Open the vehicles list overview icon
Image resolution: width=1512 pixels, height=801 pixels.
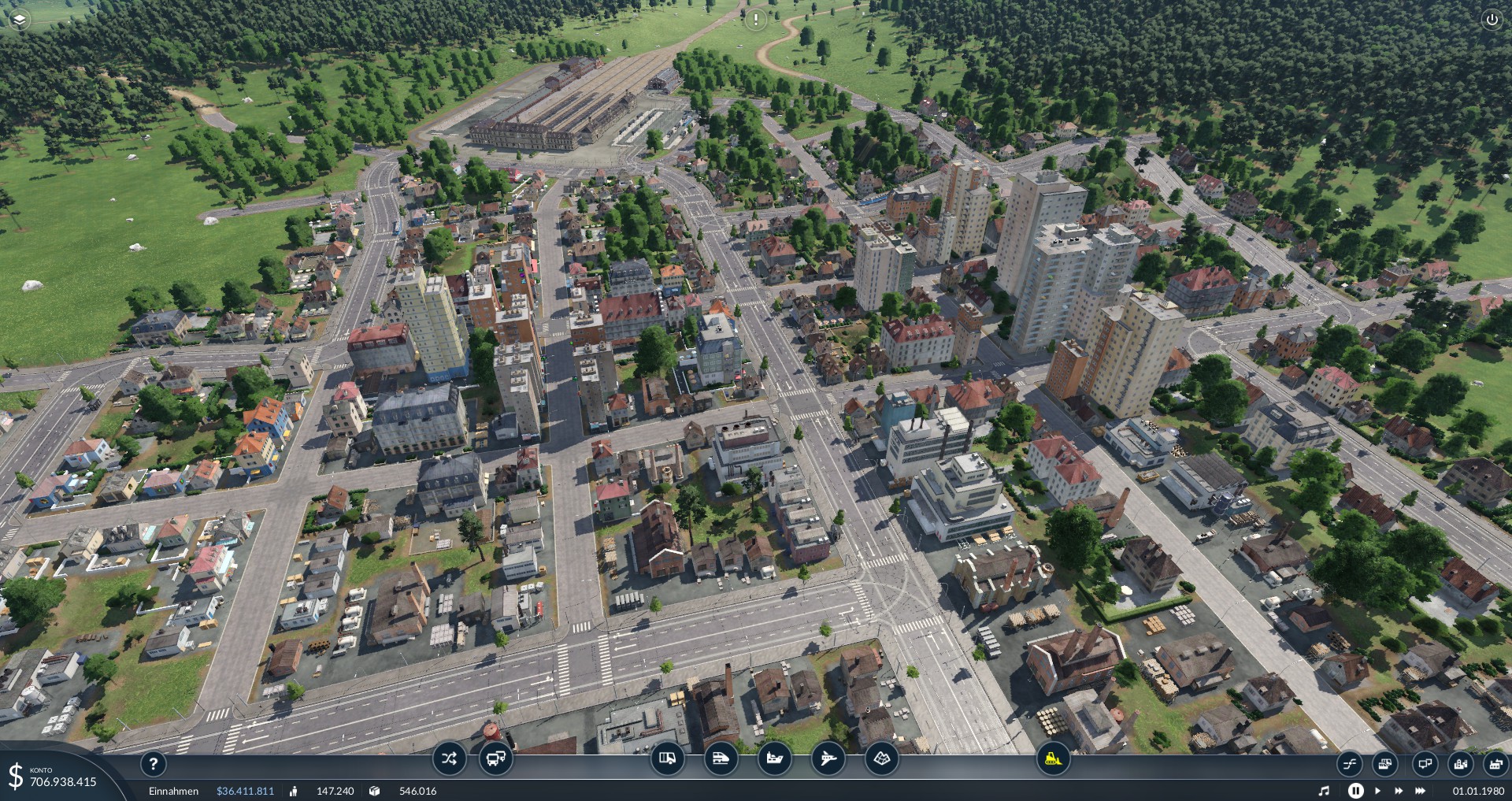(1385, 763)
